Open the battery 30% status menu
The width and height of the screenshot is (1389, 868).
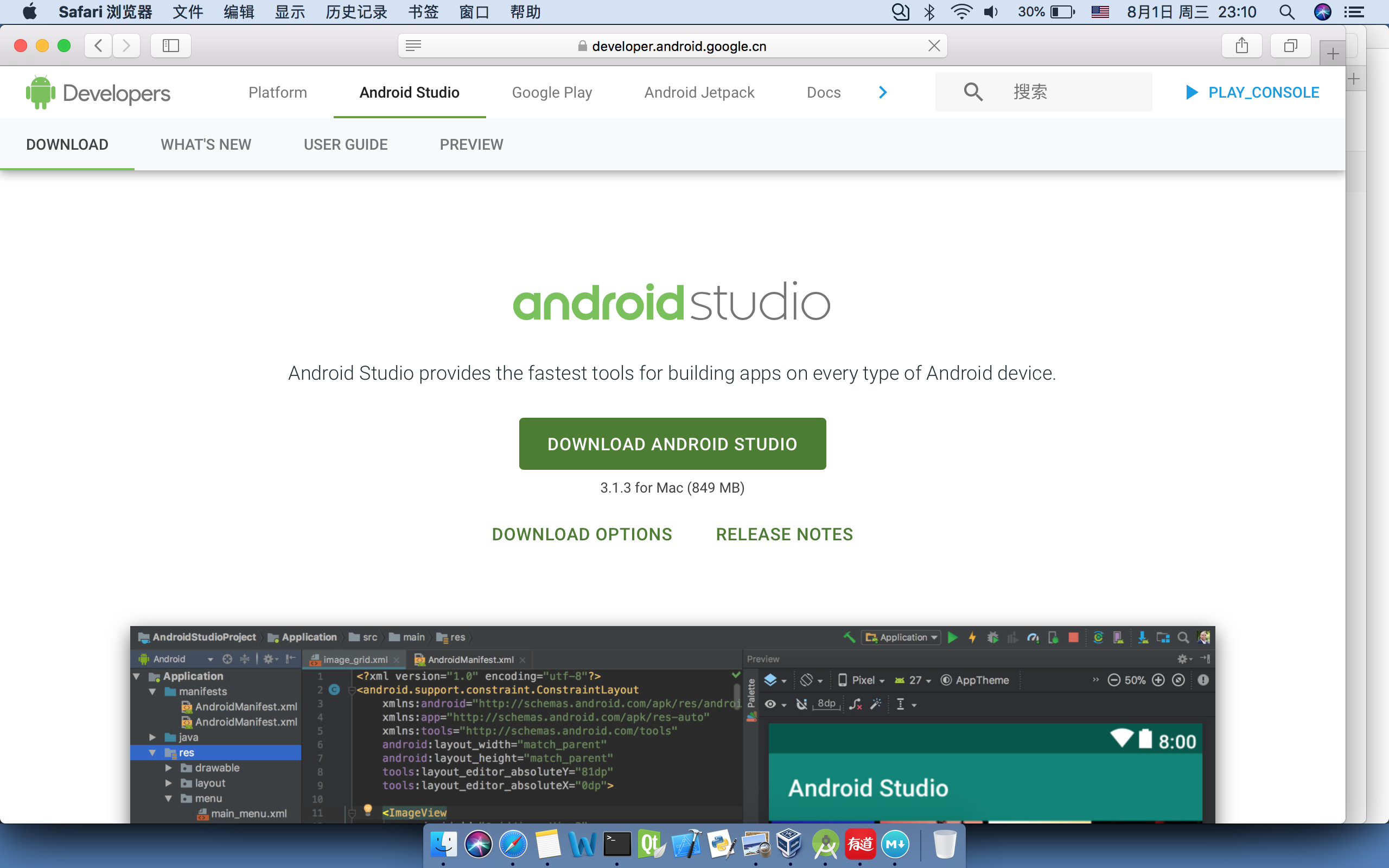click(x=1046, y=12)
